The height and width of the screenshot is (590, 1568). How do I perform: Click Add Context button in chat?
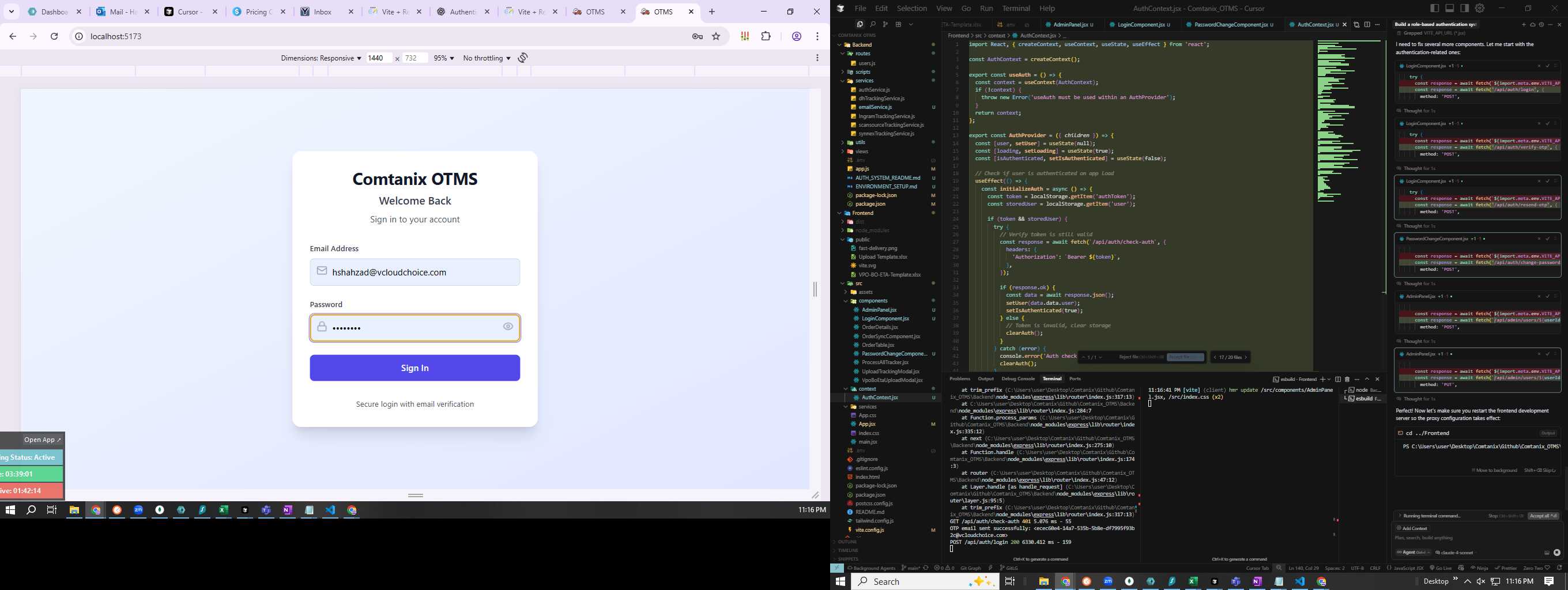pos(1412,528)
